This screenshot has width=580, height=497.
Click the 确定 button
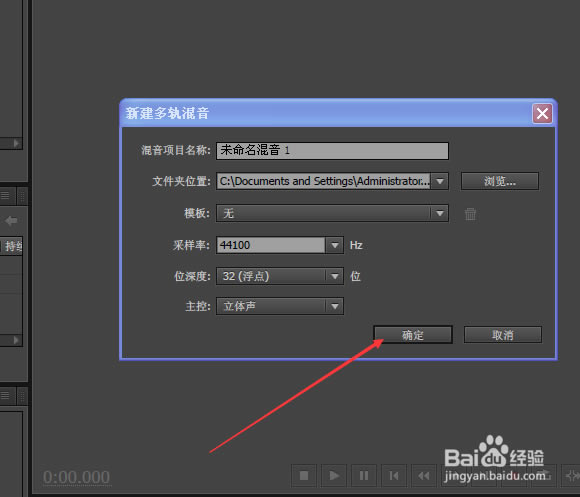413,335
